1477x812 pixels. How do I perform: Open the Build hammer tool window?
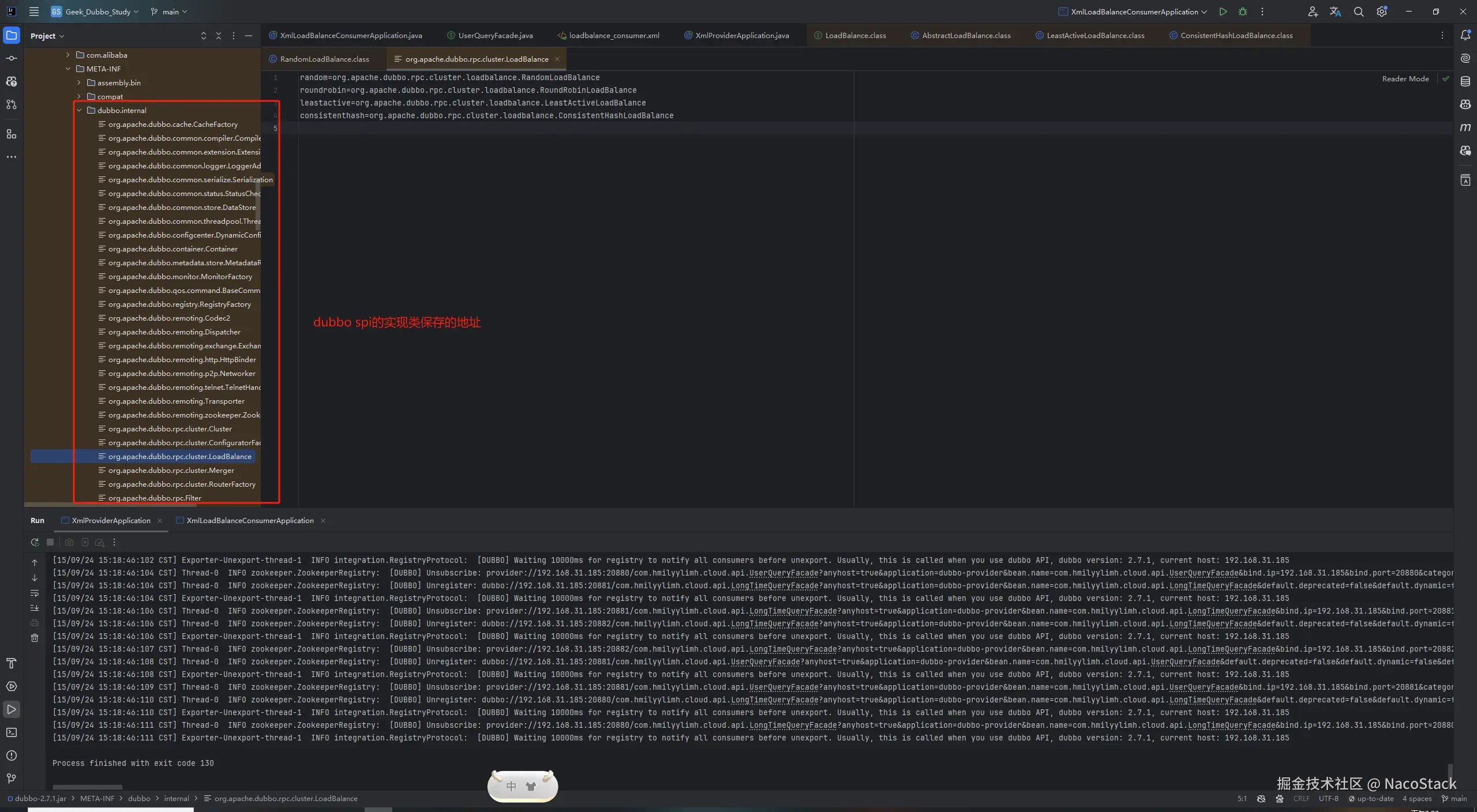(x=11, y=663)
